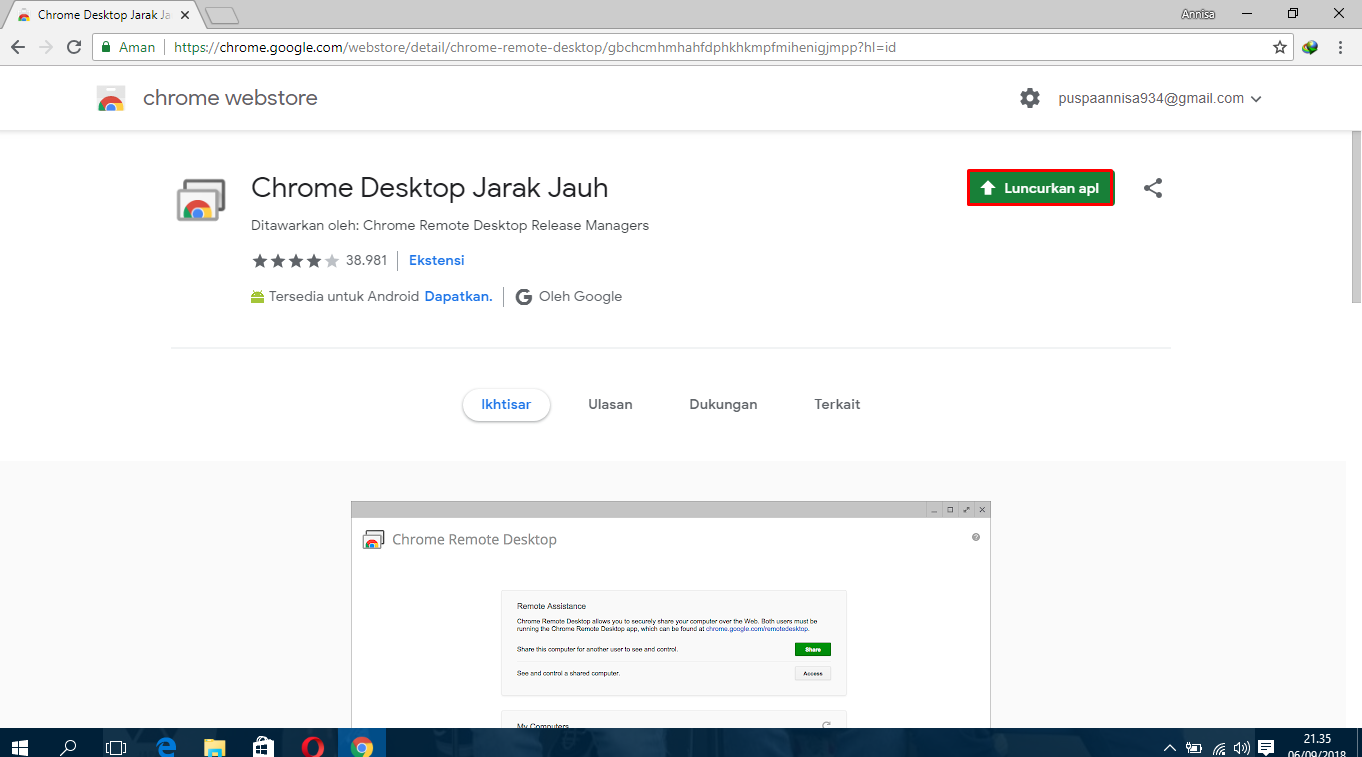This screenshot has width=1362, height=757.
Task: Open taskbar search magnifier icon
Action: coord(69,746)
